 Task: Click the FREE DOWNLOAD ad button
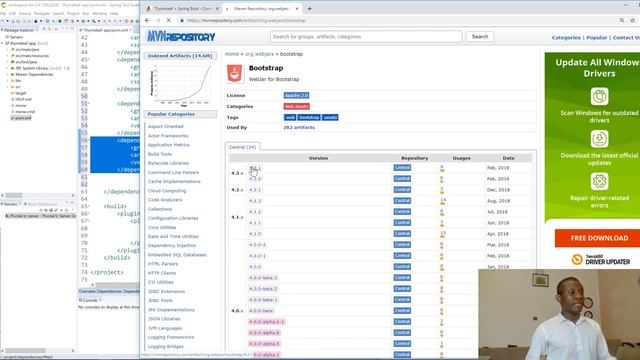coord(599,238)
